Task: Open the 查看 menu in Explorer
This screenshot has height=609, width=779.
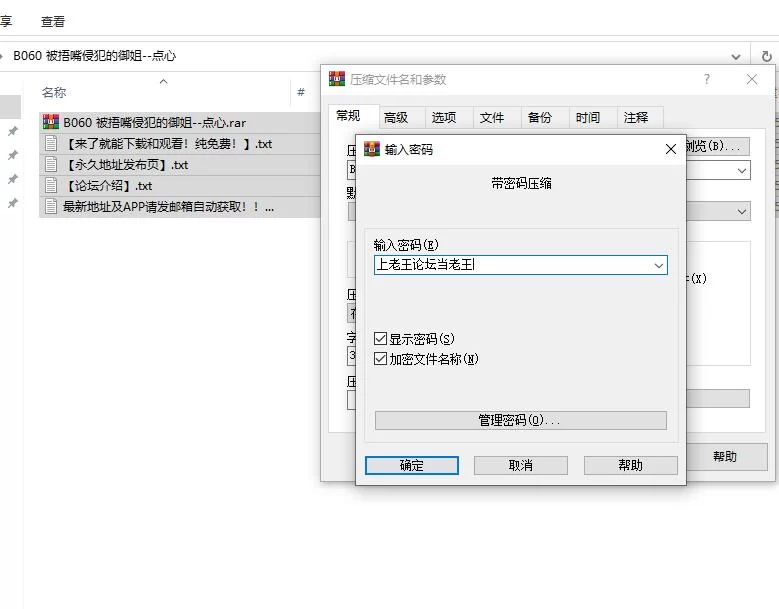Action: pyautogui.click(x=53, y=21)
